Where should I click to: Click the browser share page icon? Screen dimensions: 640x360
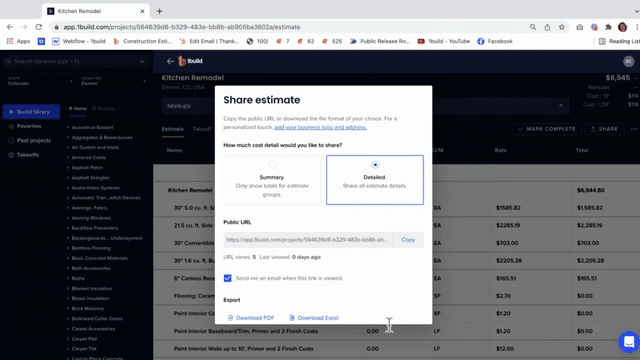coord(547,27)
